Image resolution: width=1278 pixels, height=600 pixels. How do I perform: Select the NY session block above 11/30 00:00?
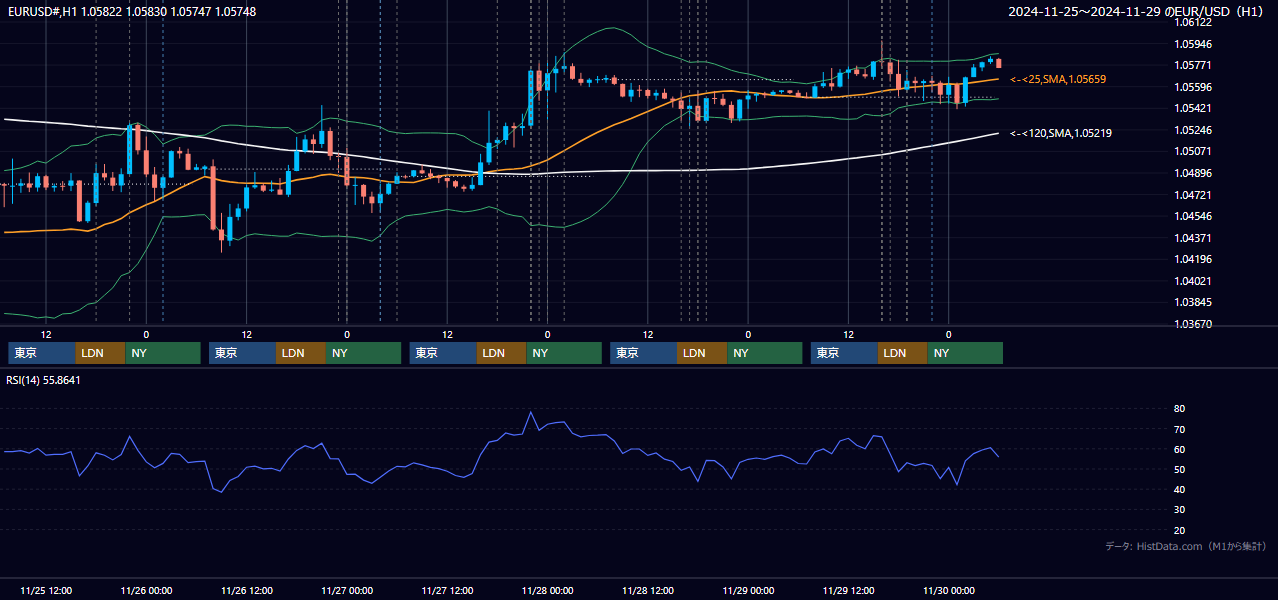tap(965, 353)
